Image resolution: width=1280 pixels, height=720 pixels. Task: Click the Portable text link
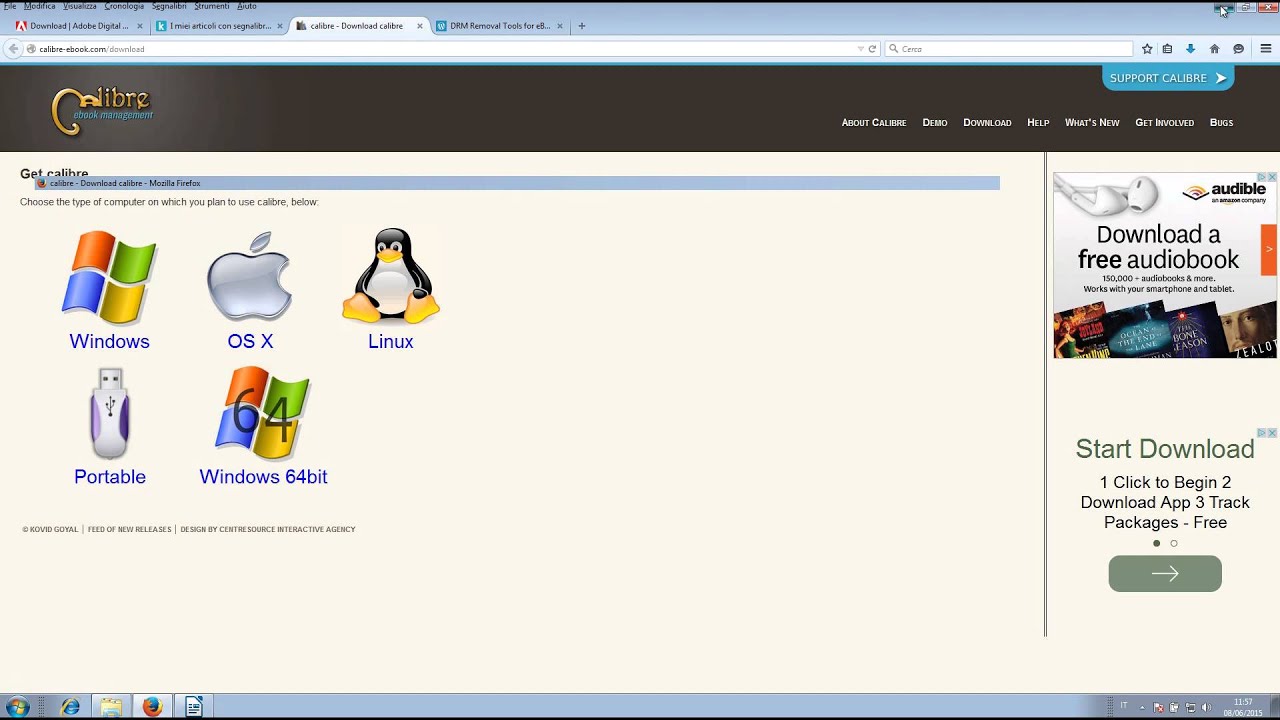click(110, 477)
